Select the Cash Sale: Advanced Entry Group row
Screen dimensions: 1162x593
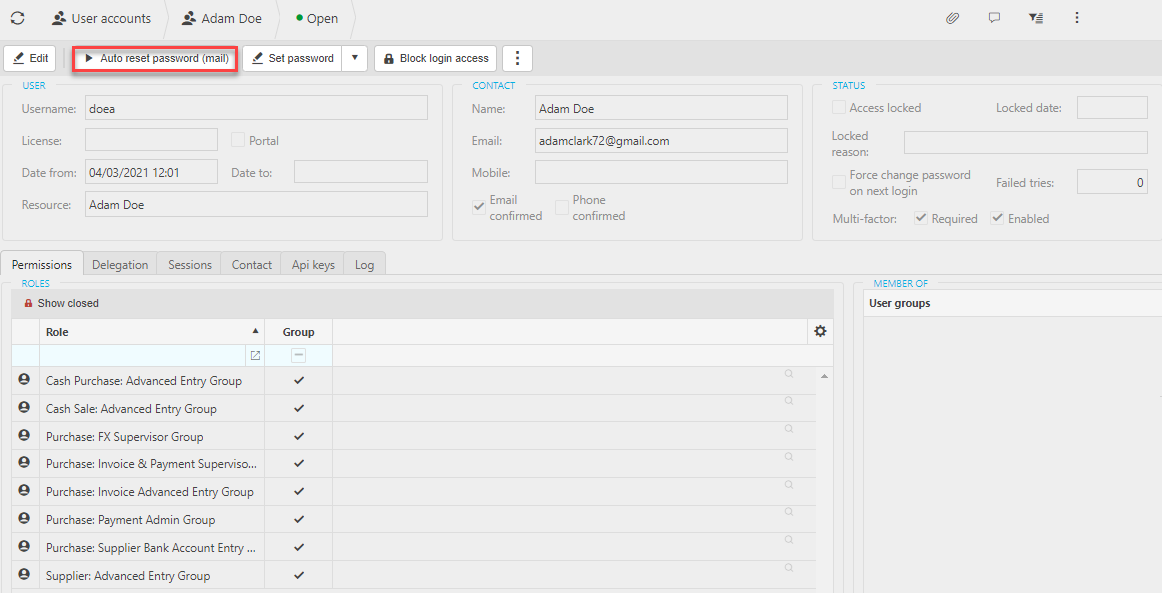coord(414,408)
